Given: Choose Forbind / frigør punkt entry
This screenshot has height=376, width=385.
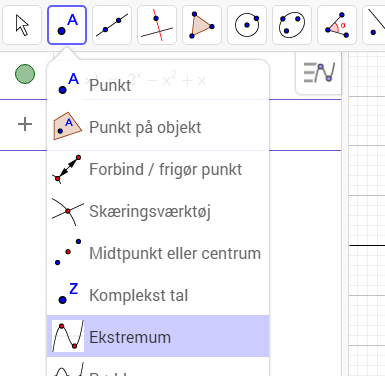Looking at the screenshot, I should (158, 169).
